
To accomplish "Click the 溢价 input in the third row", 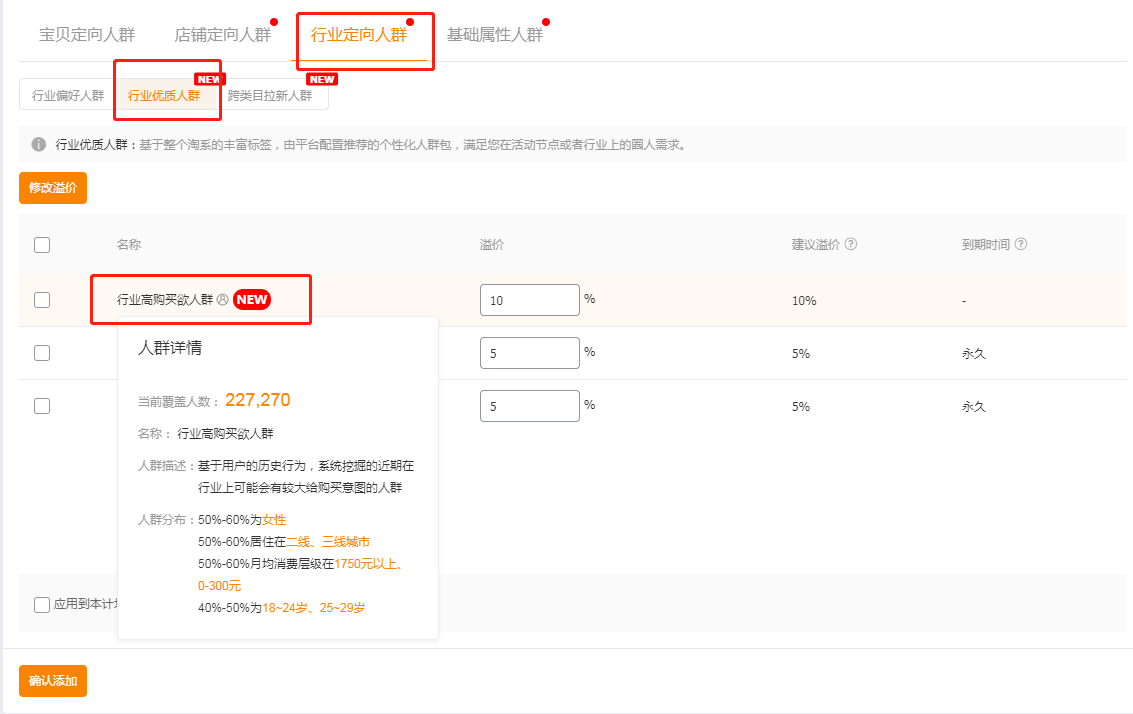I will tap(529, 406).
